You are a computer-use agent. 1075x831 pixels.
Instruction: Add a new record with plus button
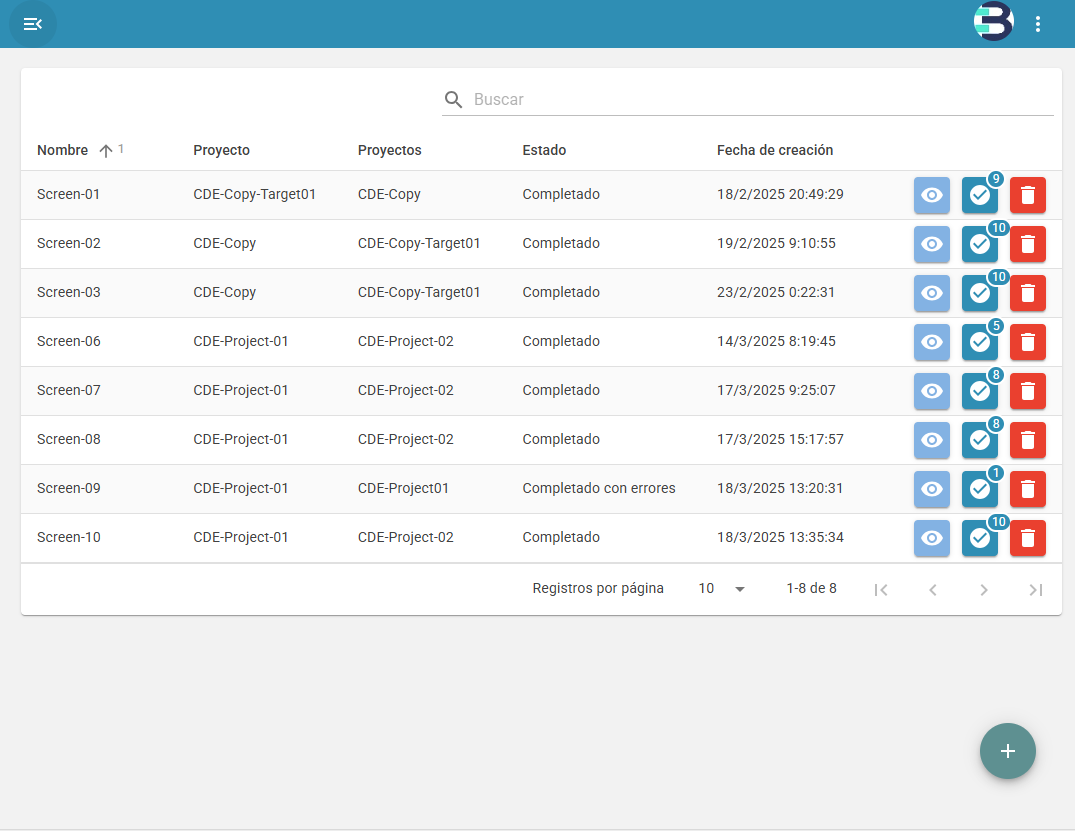point(1008,751)
